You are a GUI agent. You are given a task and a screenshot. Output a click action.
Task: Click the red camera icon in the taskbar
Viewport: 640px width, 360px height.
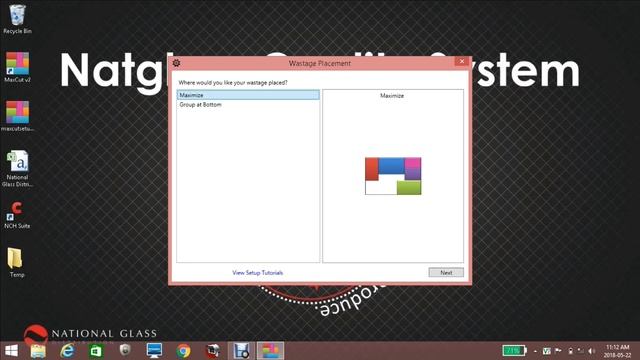(213, 351)
